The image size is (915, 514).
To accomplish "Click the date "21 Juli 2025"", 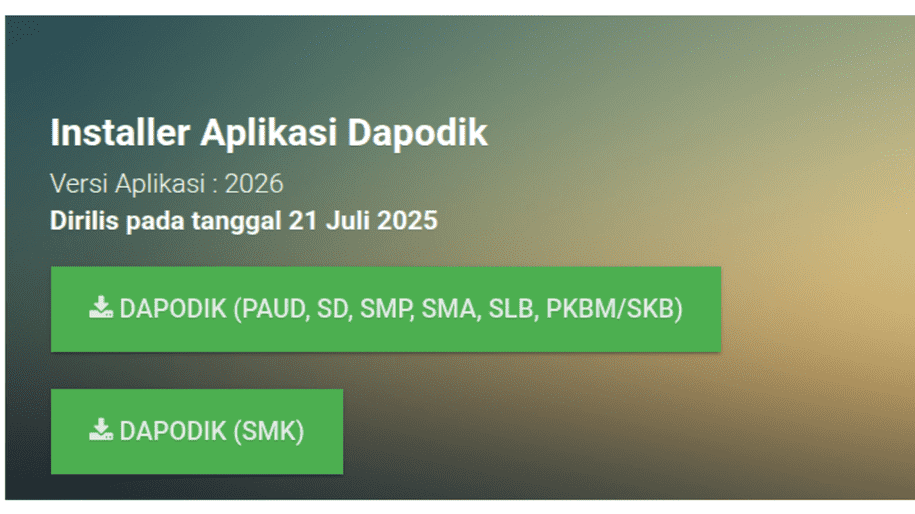I will pyautogui.click(x=363, y=221).
